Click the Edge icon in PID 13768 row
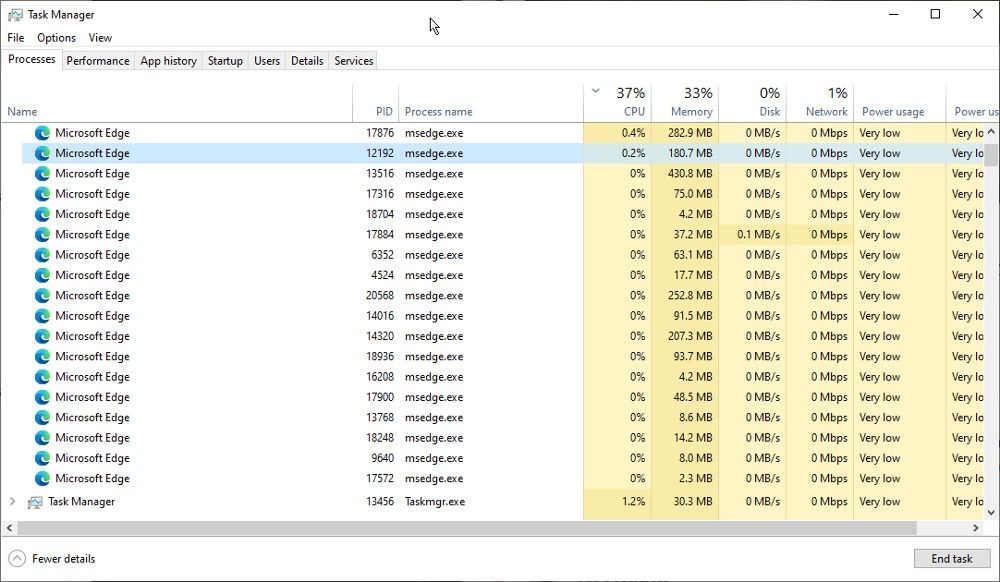 coord(42,418)
